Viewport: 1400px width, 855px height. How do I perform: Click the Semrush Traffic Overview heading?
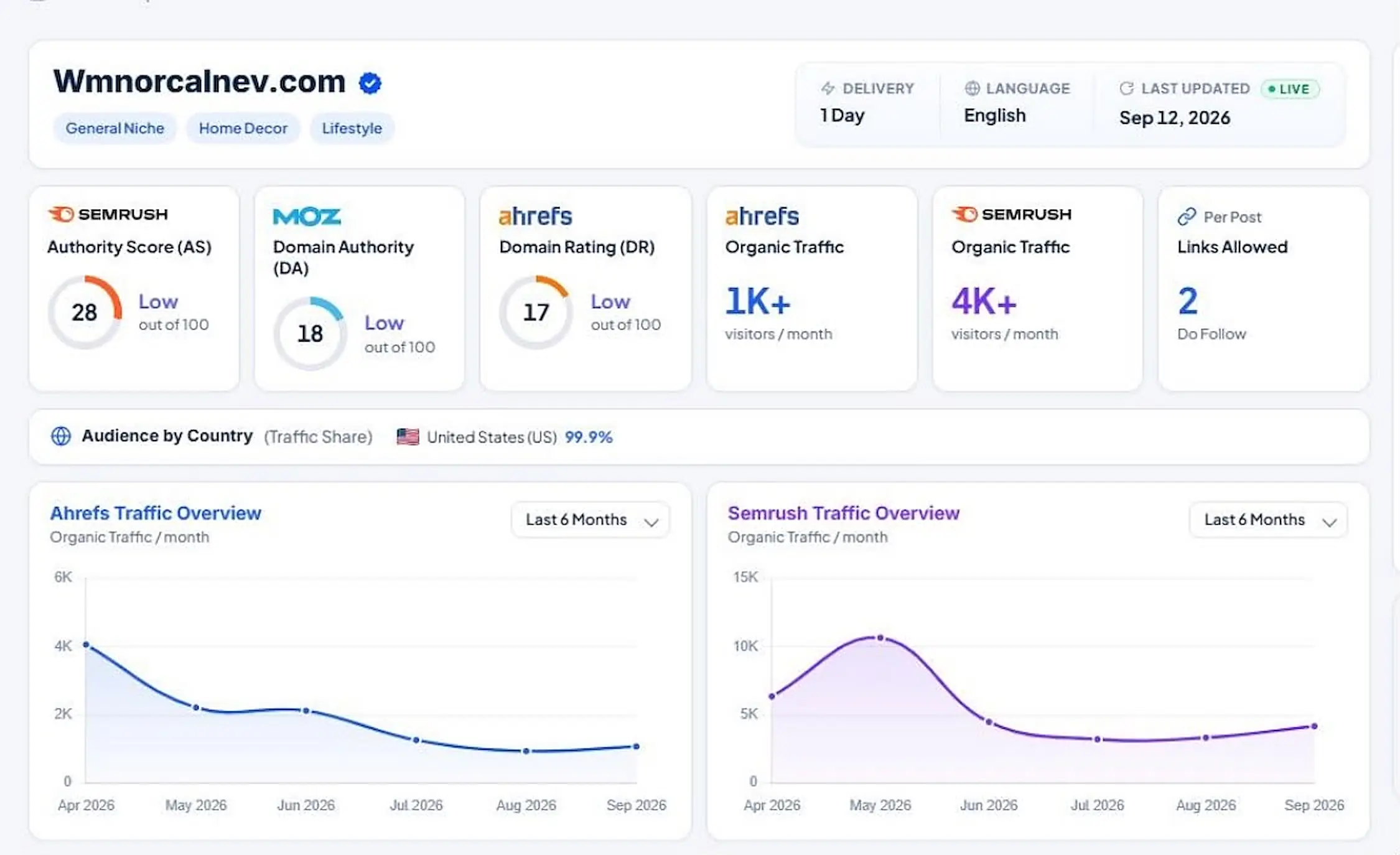(844, 513)
